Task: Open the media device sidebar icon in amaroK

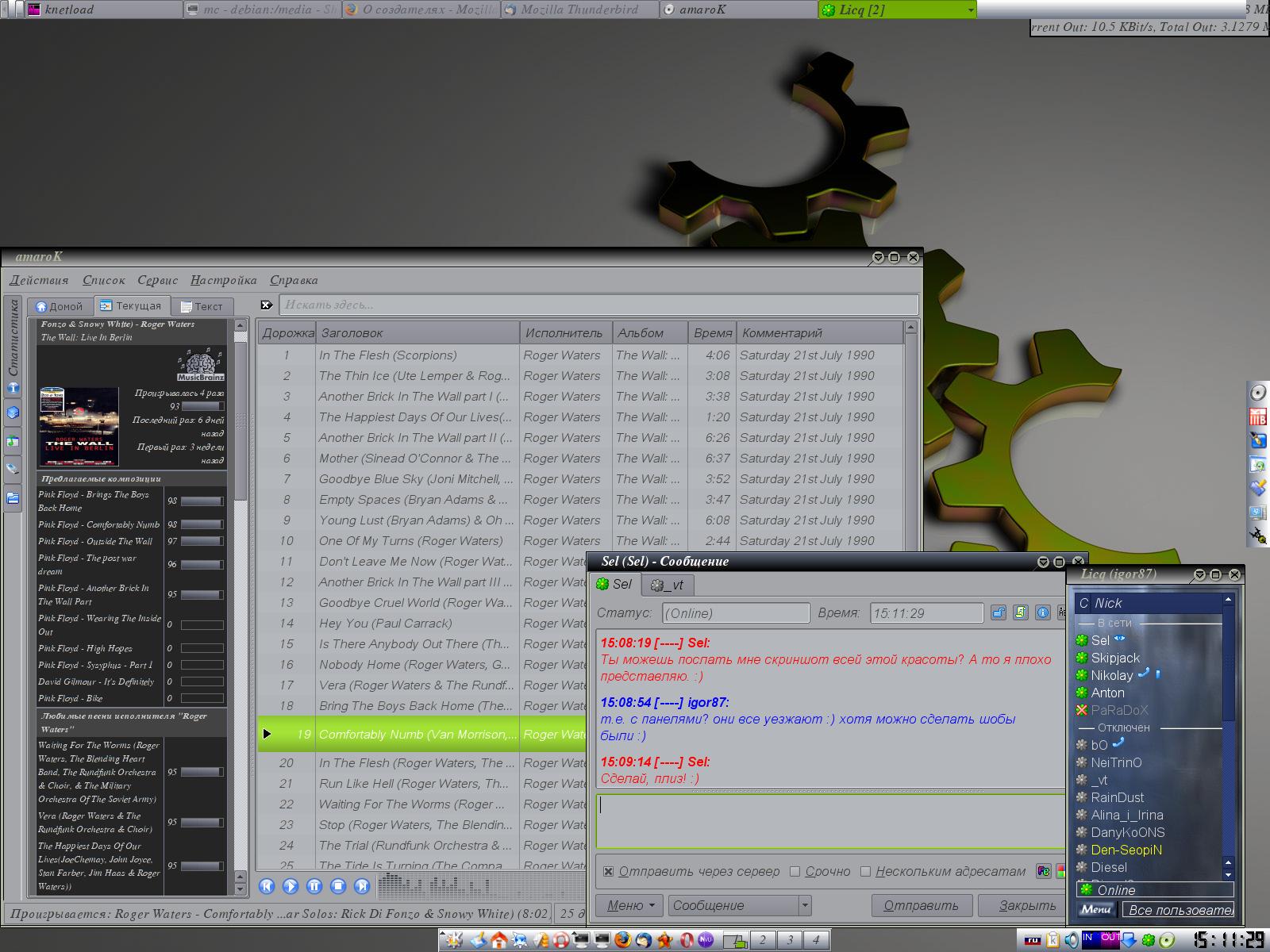Action: point(13,470)
